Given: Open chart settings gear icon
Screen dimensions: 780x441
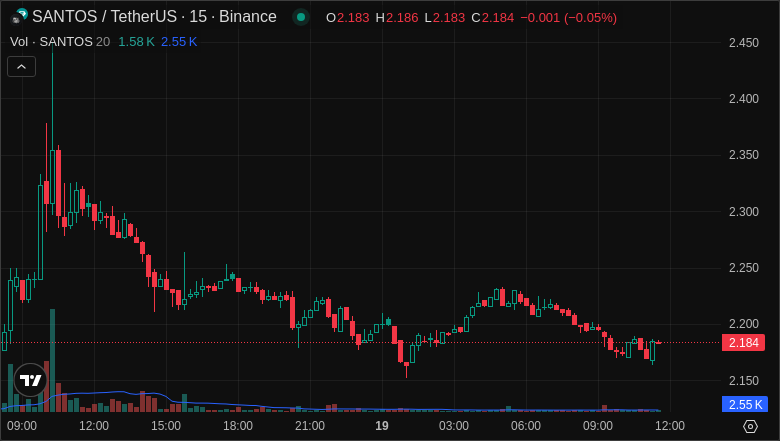Looking at the screenshot, I should tap(750, 426).
